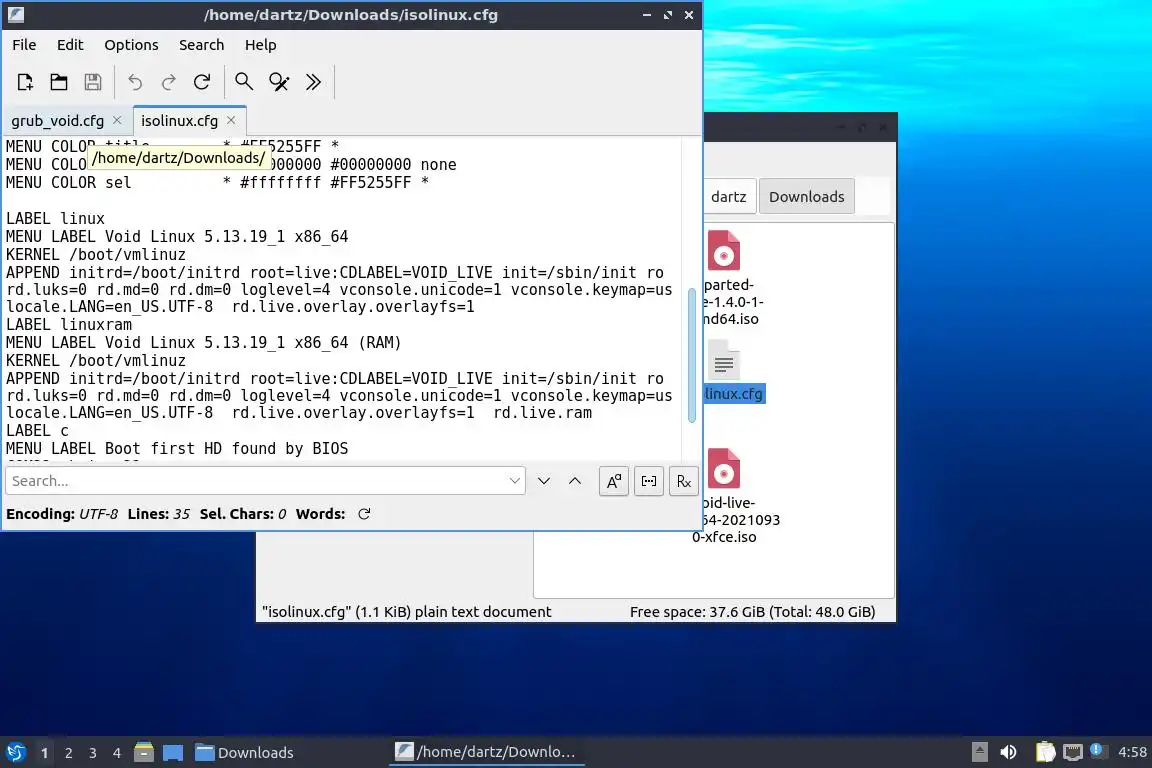This screenshot has height=768, width=1152.
Task: Select the gparted ISO file icon
Action: [724, 251]
